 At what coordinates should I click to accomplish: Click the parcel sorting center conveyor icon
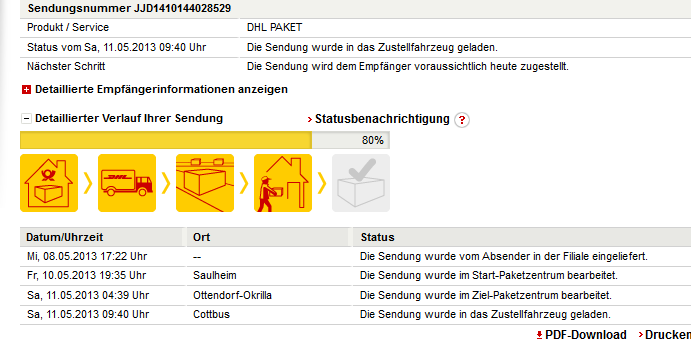205,183
